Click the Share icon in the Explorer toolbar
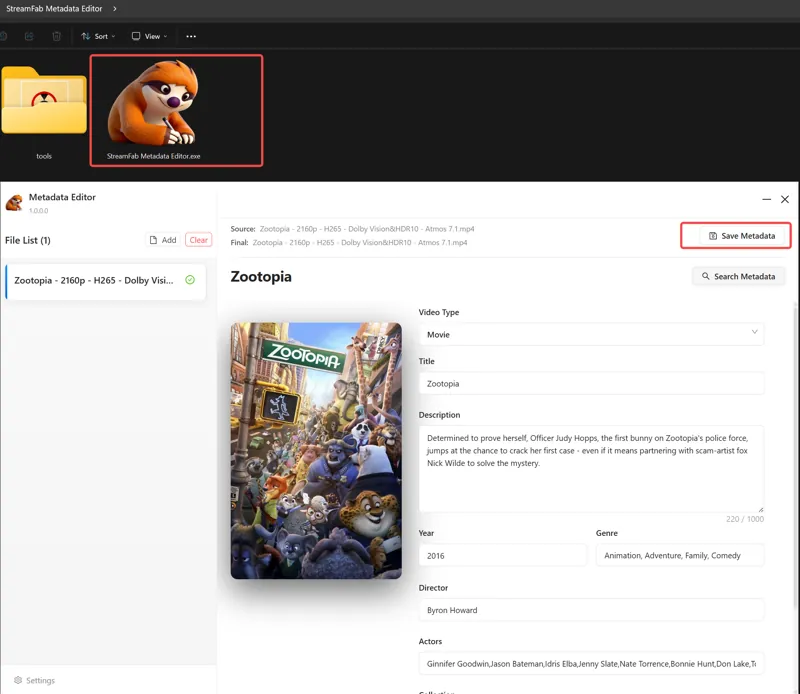The image size is (800, 694). 30,36
